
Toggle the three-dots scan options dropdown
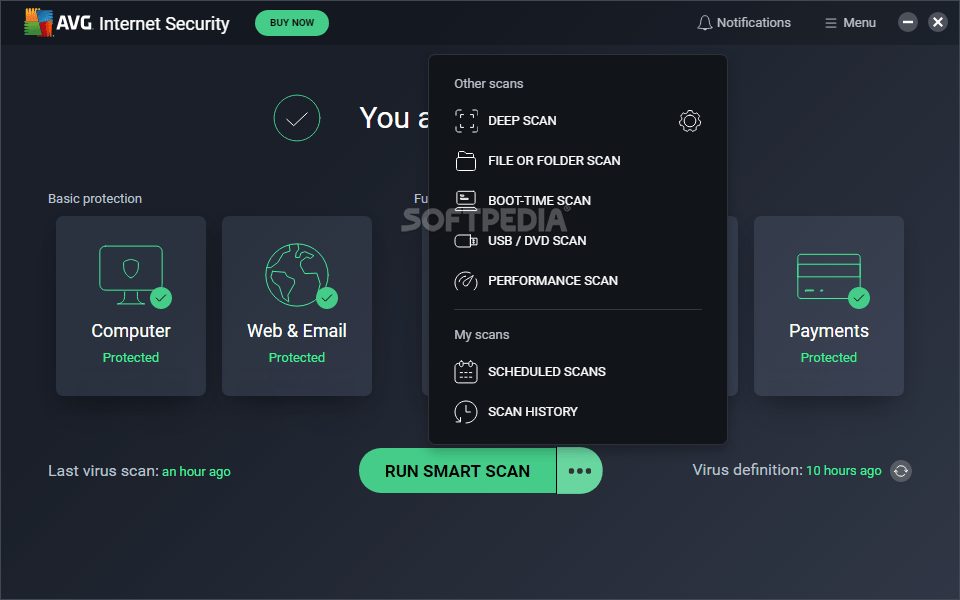[x=580, y=471]
